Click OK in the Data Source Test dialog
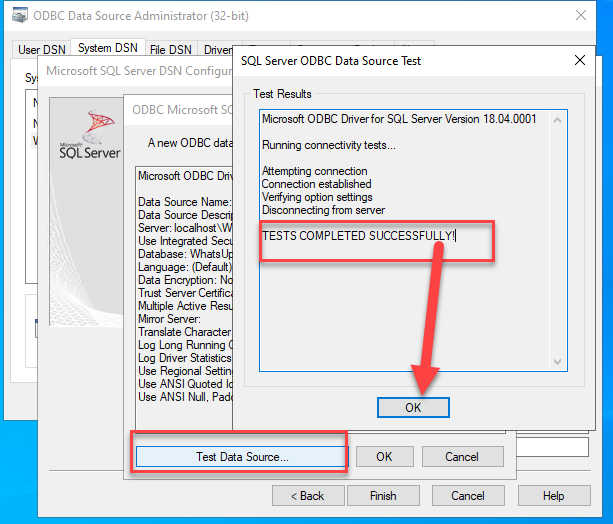This screenshot has height=524, width=613. click(x=413, y=407)
